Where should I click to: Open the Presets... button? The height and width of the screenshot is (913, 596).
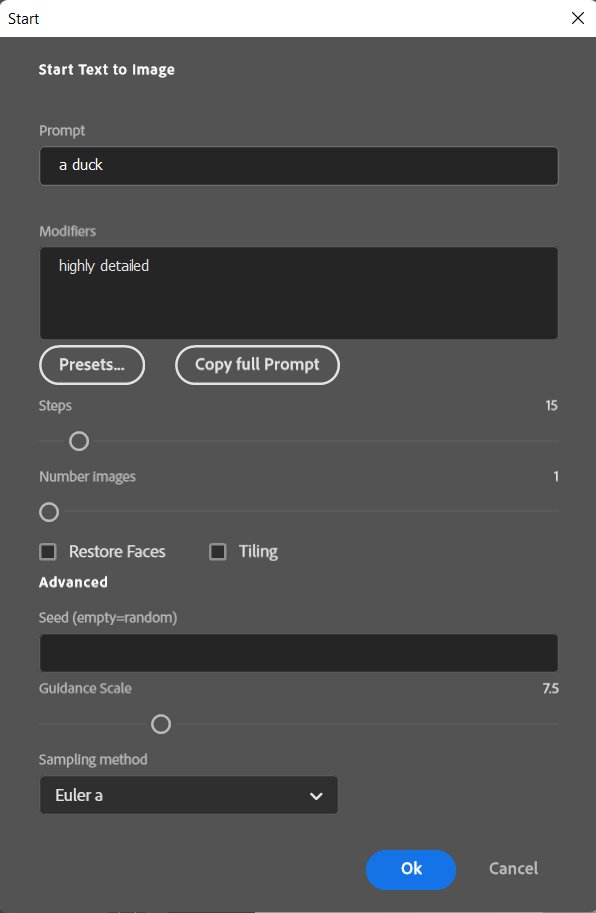[92, 365]
